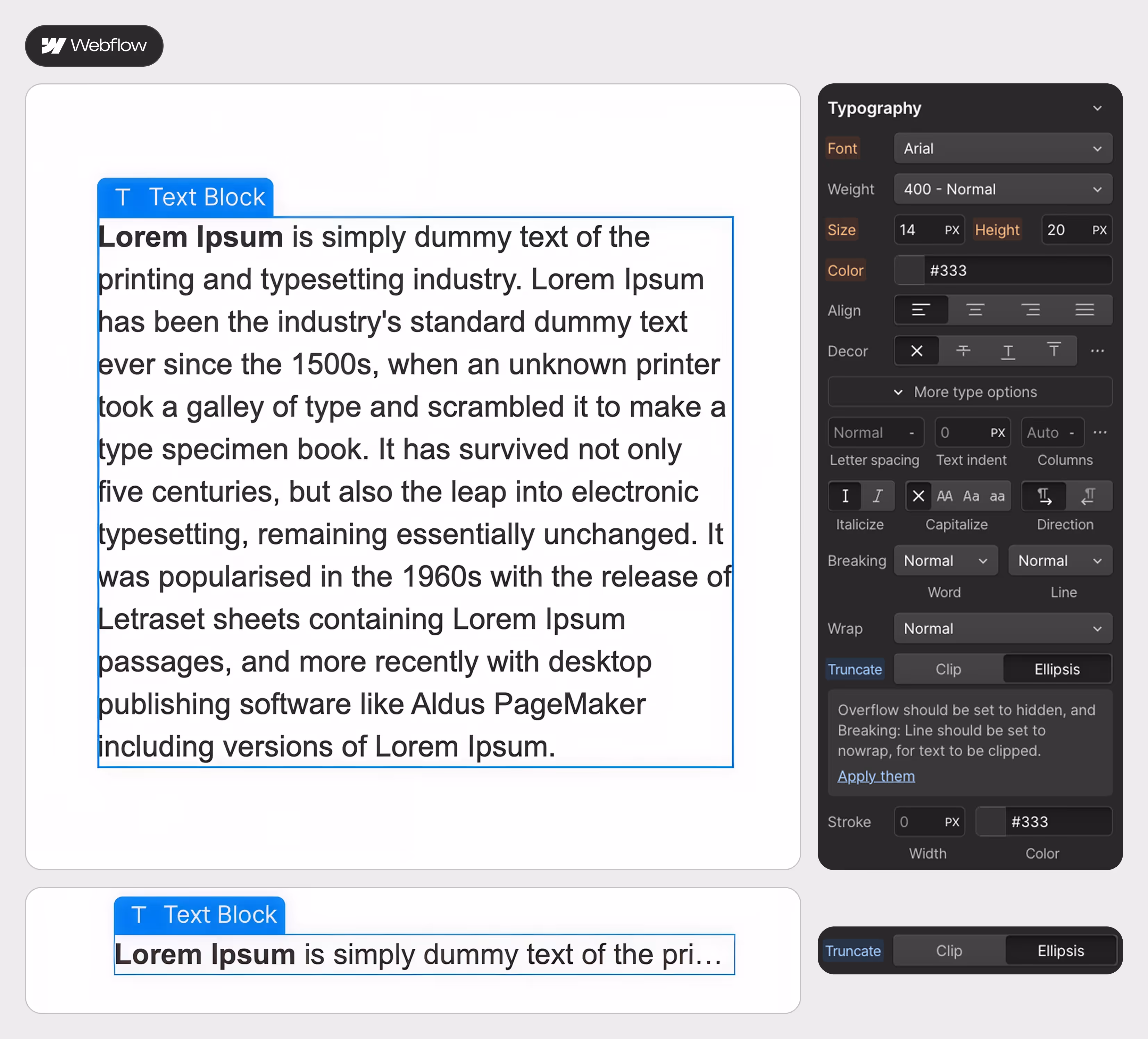Open the Wrap dropdown
Image resolution: width=1148 pixels, height=1039 pixels.
1002,628
